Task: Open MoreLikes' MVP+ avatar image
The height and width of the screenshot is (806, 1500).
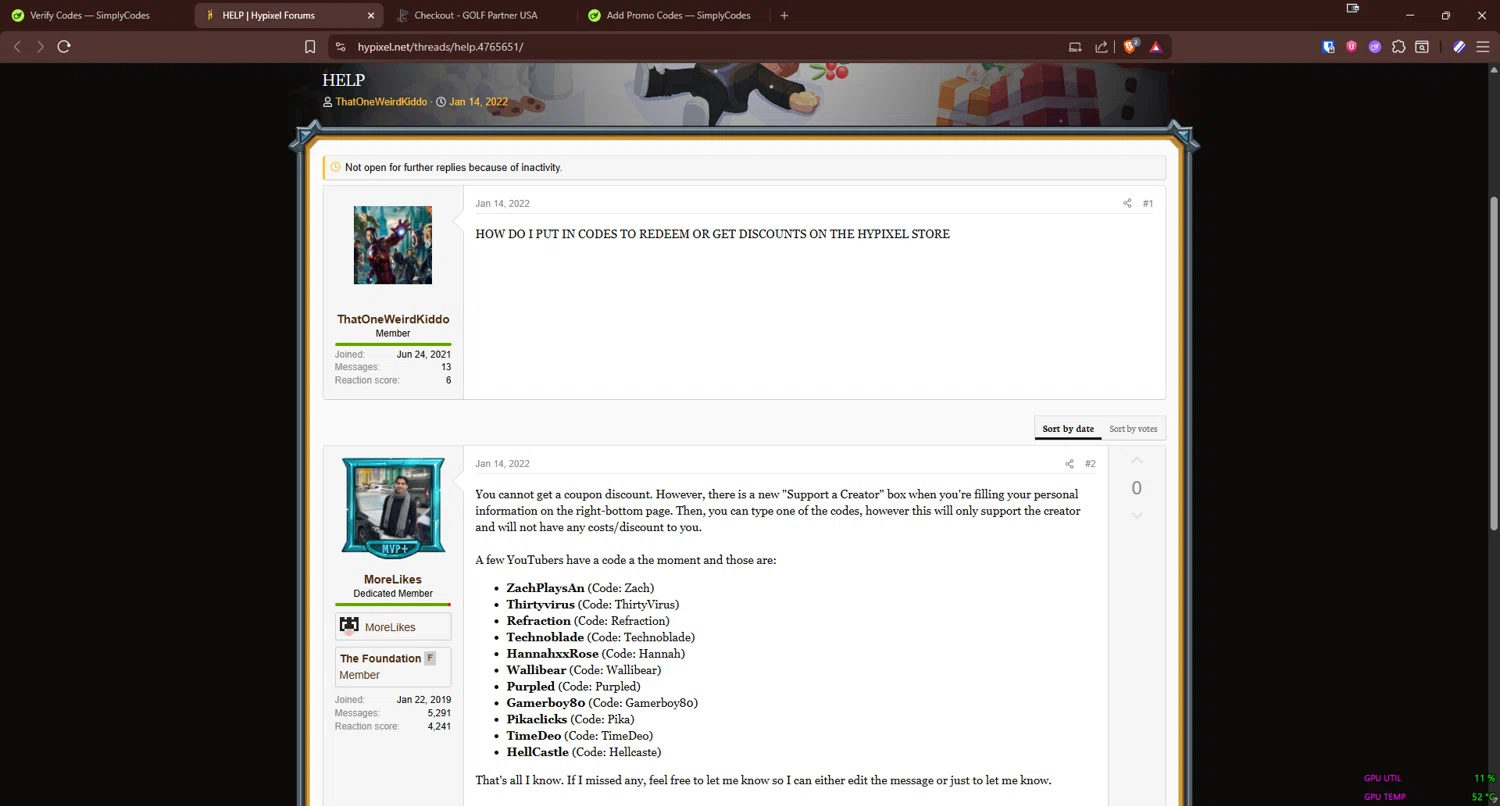Action: (393, 508)
